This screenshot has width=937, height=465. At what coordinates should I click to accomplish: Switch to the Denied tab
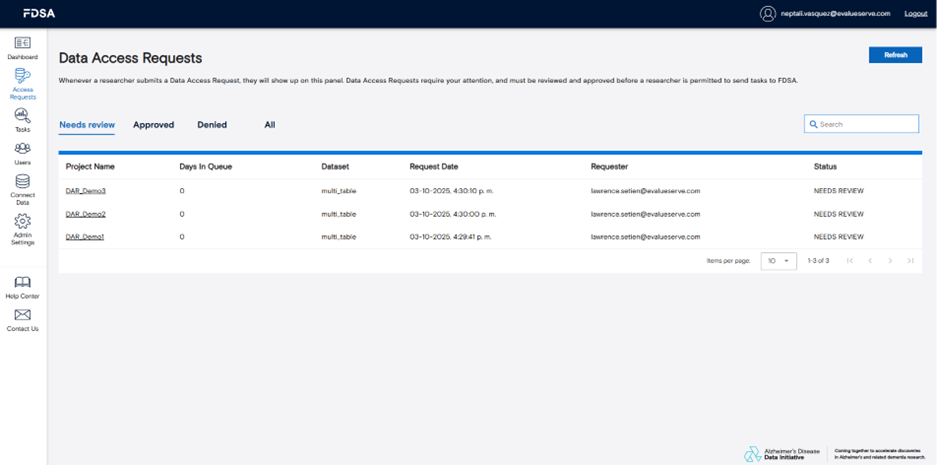pos(212,125)
